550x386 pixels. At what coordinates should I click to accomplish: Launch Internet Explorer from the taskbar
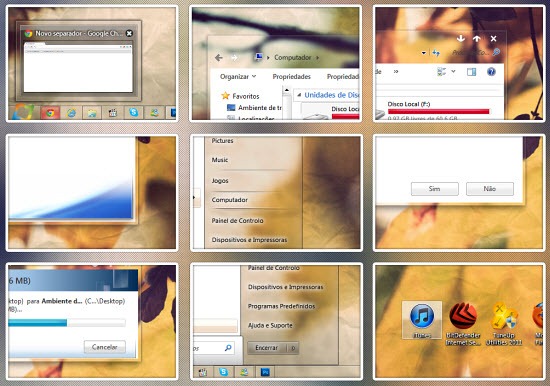(x=71, y=113)
